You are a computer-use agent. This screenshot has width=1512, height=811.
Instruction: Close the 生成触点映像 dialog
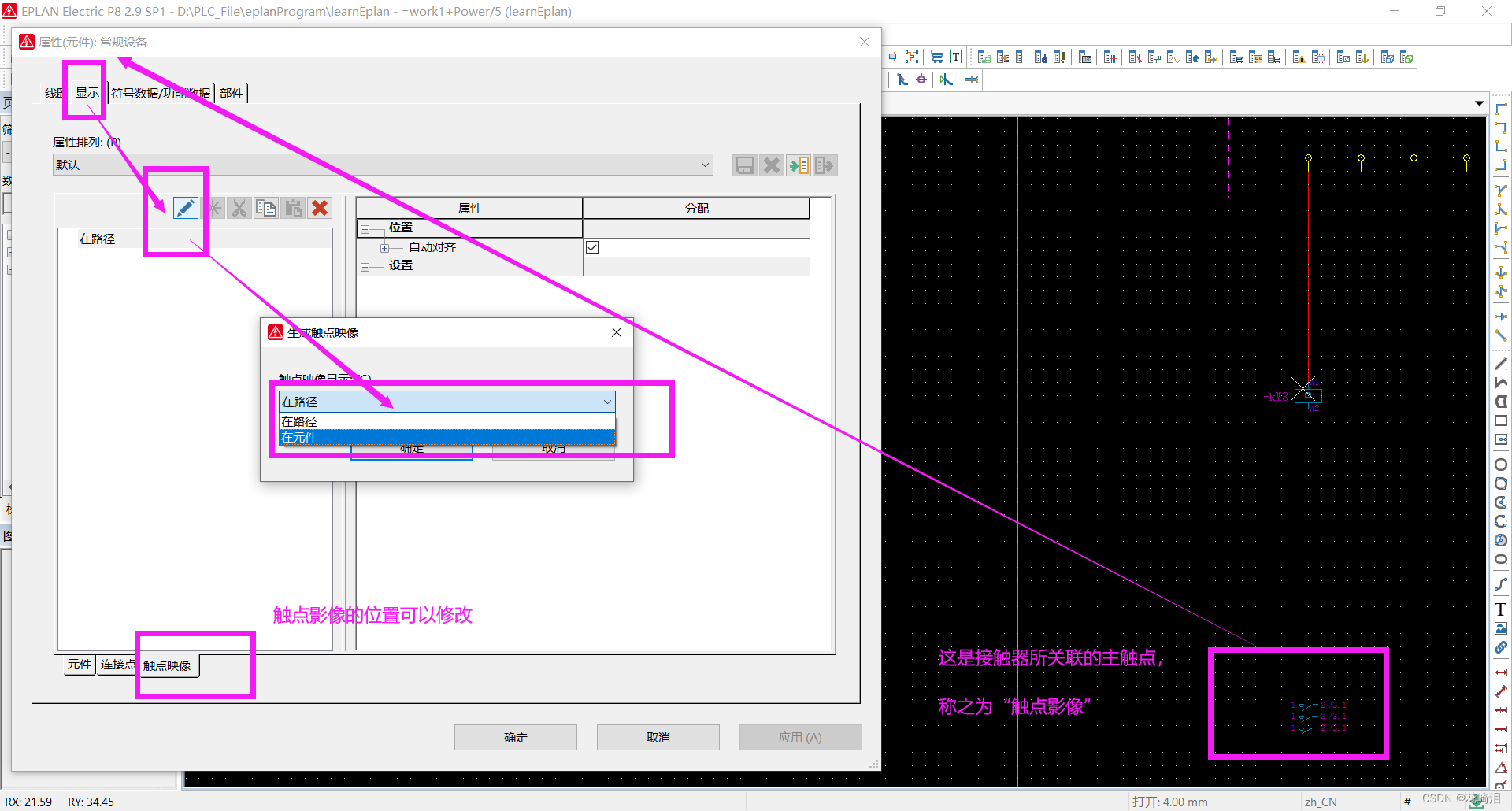[x=617, y=332]
